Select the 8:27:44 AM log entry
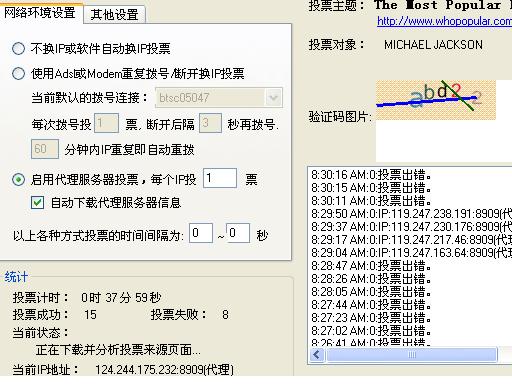Screen dimensions: 512x384 click(x=371, y=305)
